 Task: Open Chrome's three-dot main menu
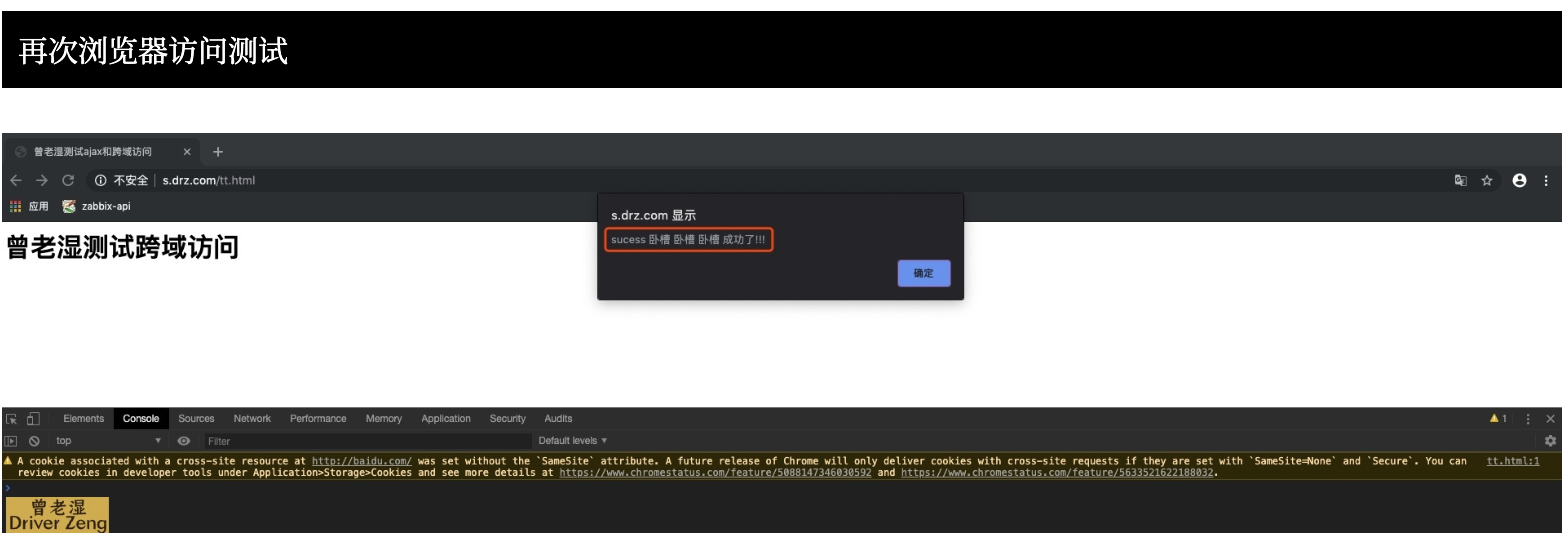[1546, 181]
